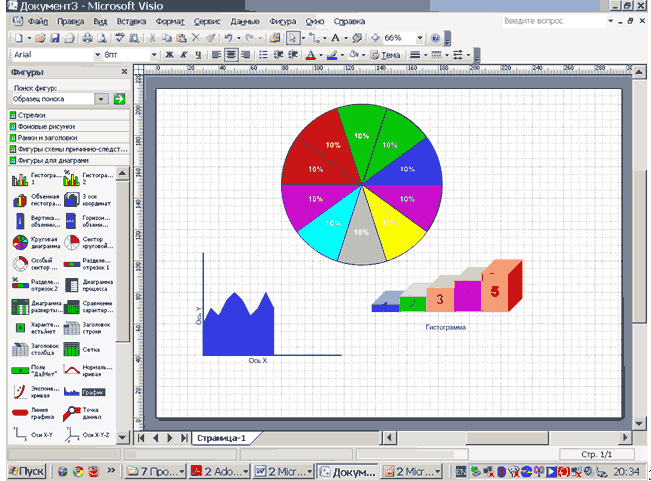Toggle italic К formatting

(184, 55)
